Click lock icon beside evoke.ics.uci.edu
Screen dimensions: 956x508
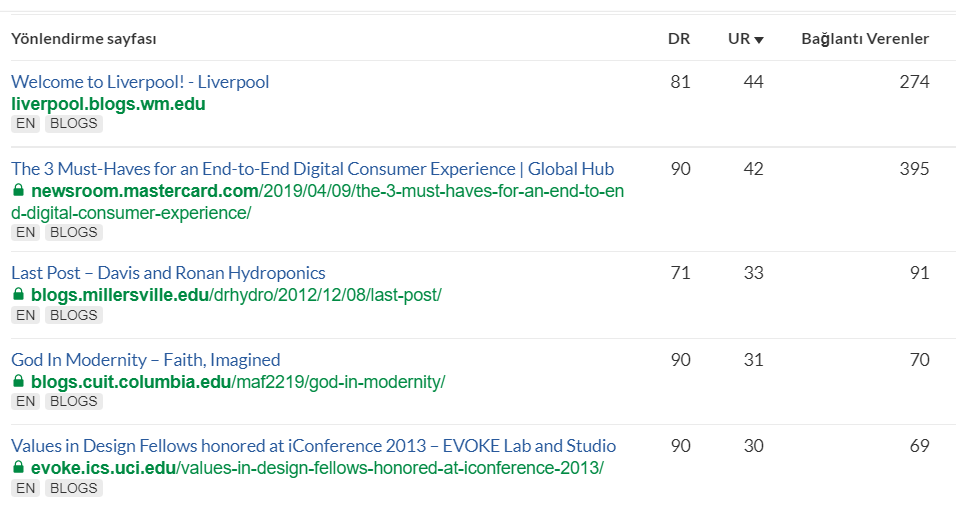coord(18,468)
